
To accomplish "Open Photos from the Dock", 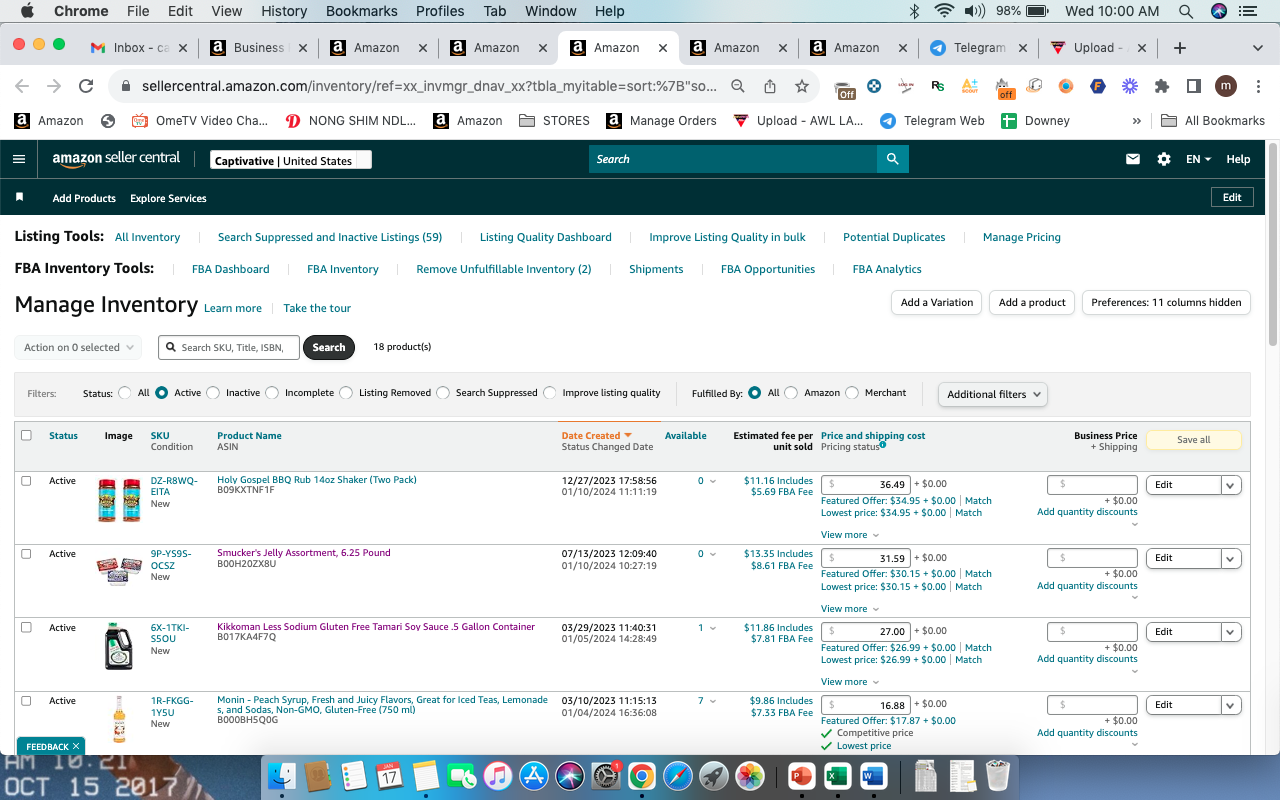I will click(x=749, y=775).
